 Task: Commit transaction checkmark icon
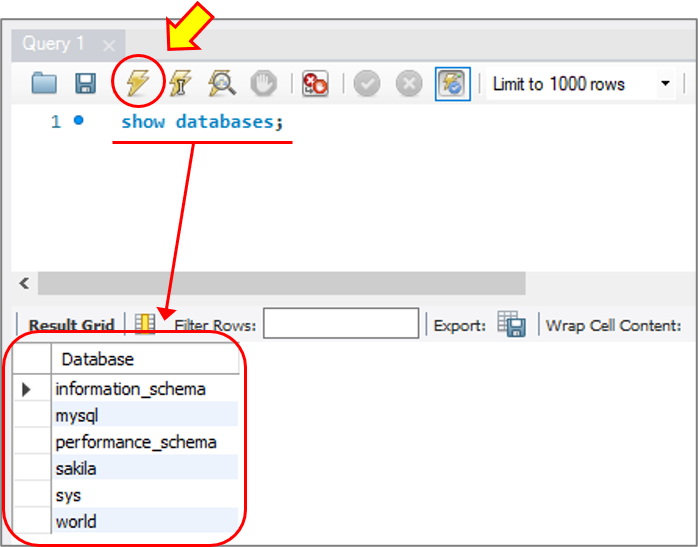coord(367,83)
